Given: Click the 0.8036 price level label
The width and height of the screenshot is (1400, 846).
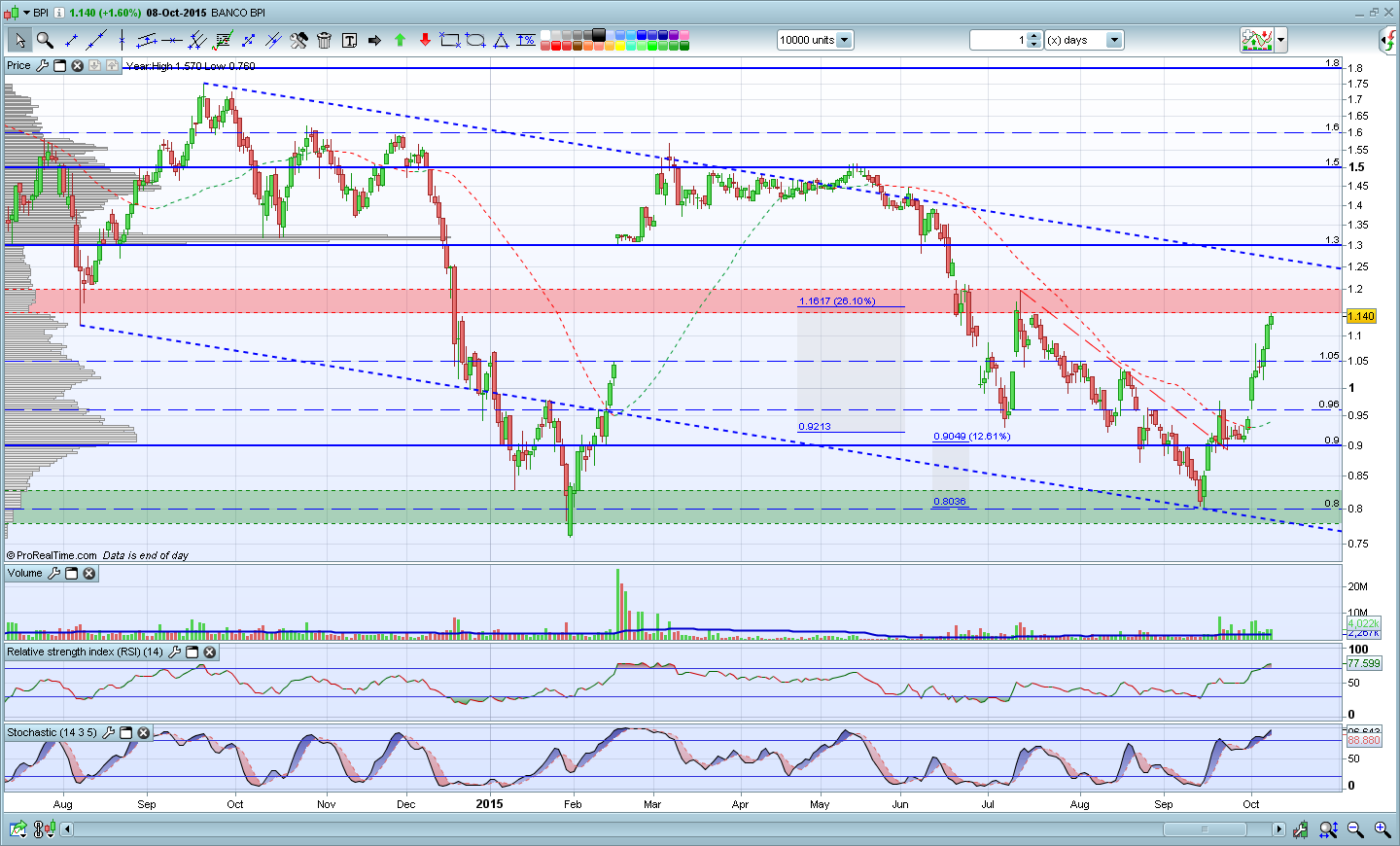Looking at the screenshot, I should click(x=950, y=502).
